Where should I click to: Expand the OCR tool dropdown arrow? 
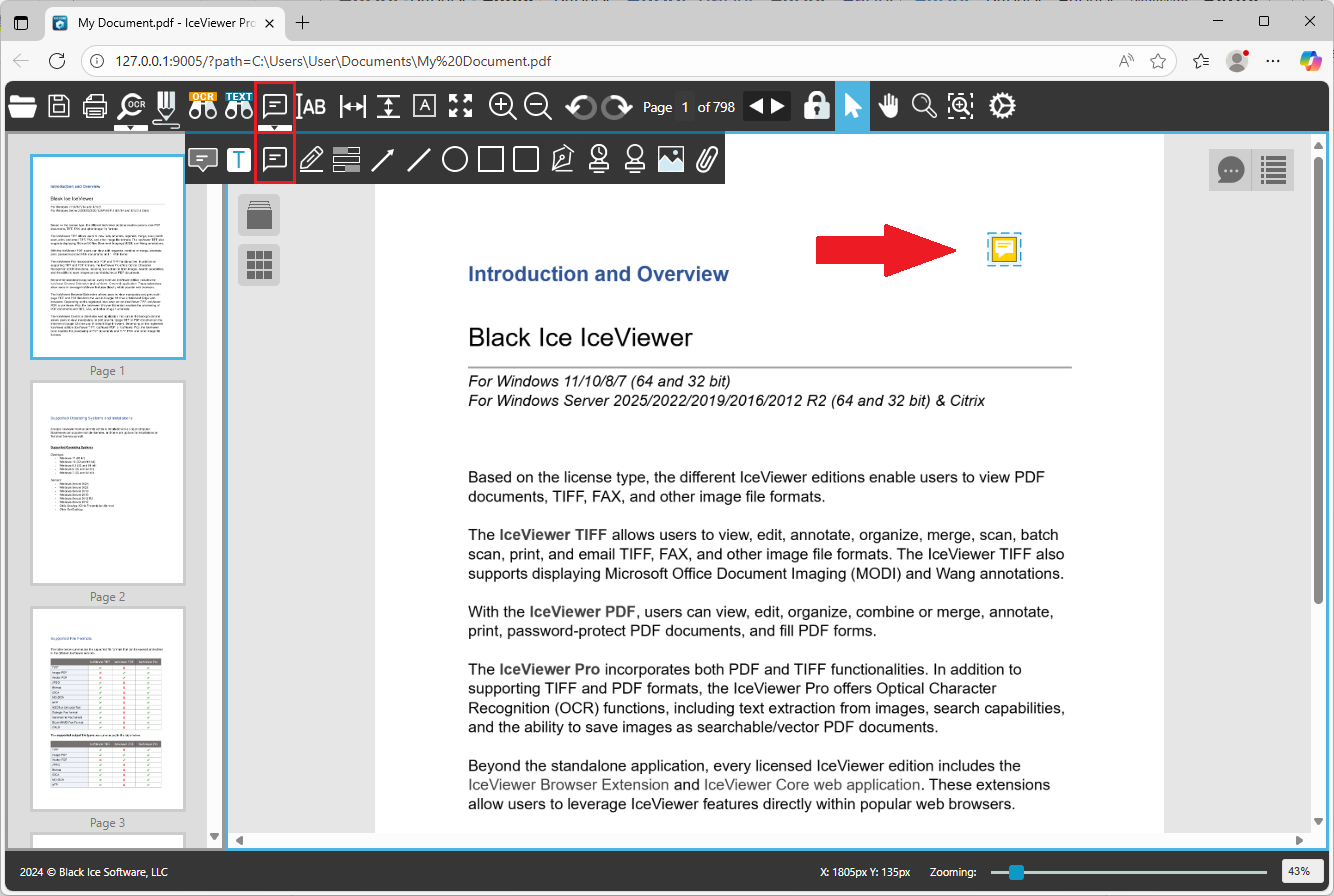pos(131,127)
